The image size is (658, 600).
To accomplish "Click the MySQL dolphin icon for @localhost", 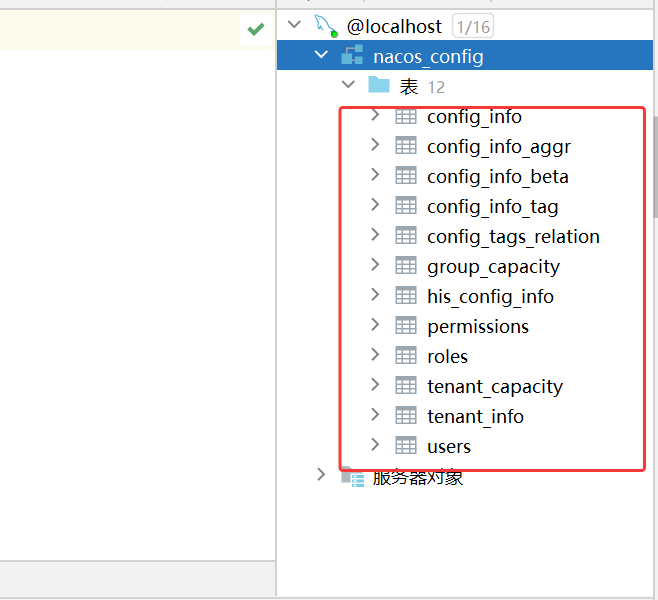I will (326, 26).
